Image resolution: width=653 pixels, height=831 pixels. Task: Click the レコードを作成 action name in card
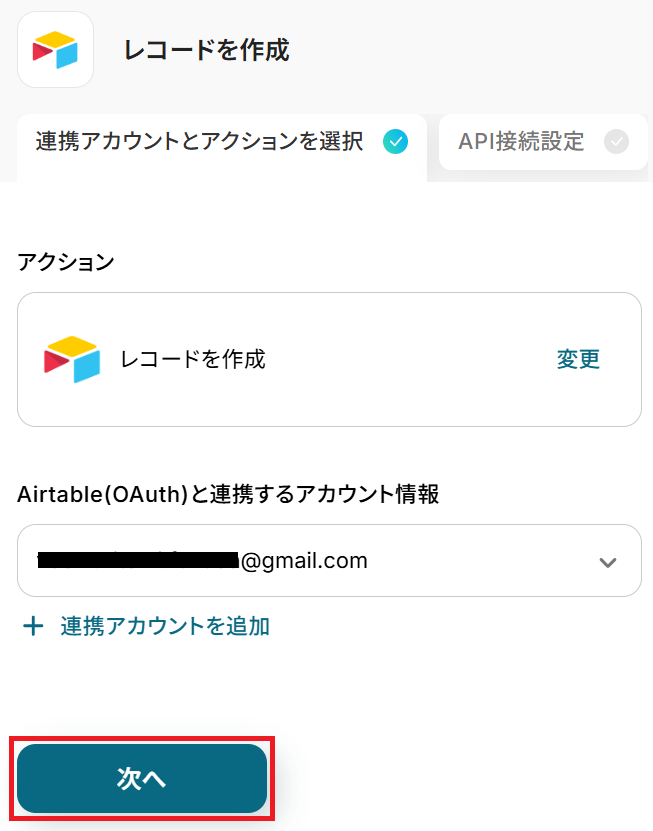pos(192,360)
